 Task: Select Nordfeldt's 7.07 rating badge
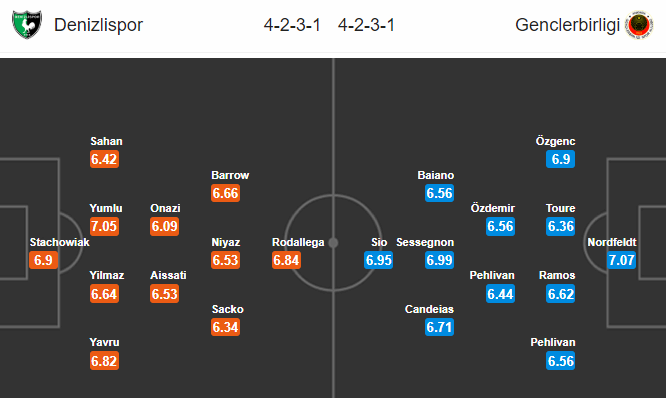coord(621,260)
